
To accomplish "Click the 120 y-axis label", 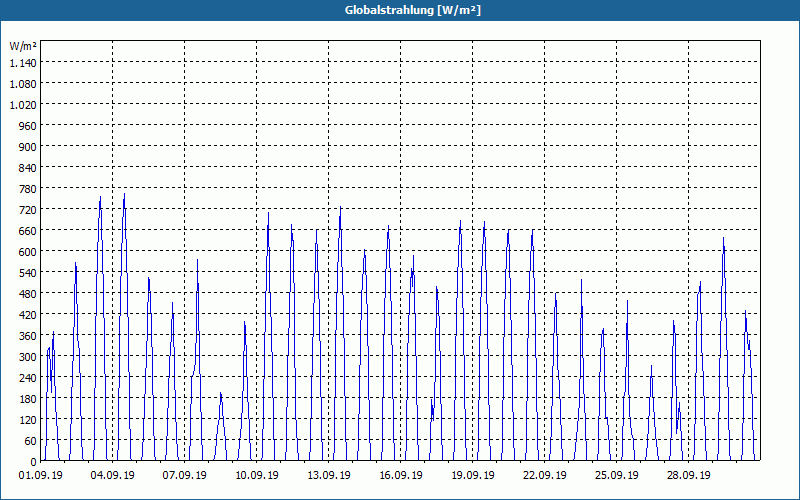I will (x=29, y=420).
